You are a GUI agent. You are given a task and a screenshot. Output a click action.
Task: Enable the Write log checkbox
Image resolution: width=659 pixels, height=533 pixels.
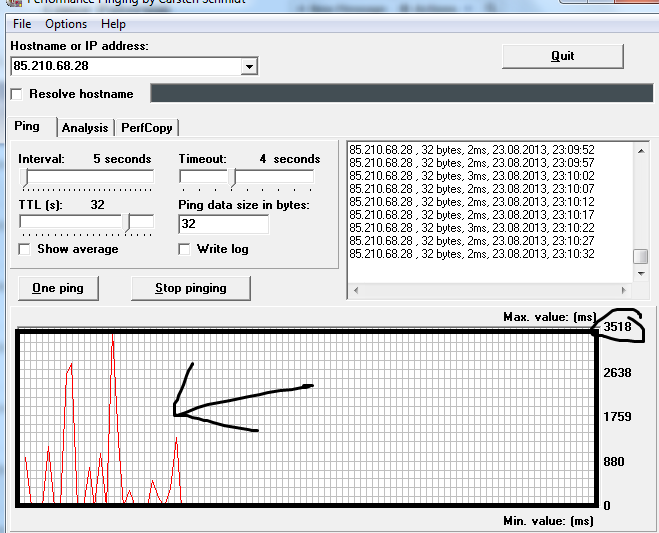pyautogui.click(x=184, y=249)
